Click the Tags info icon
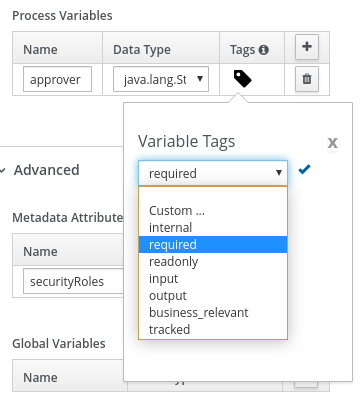Screen dimensions: 360x402 coord(264,50)
